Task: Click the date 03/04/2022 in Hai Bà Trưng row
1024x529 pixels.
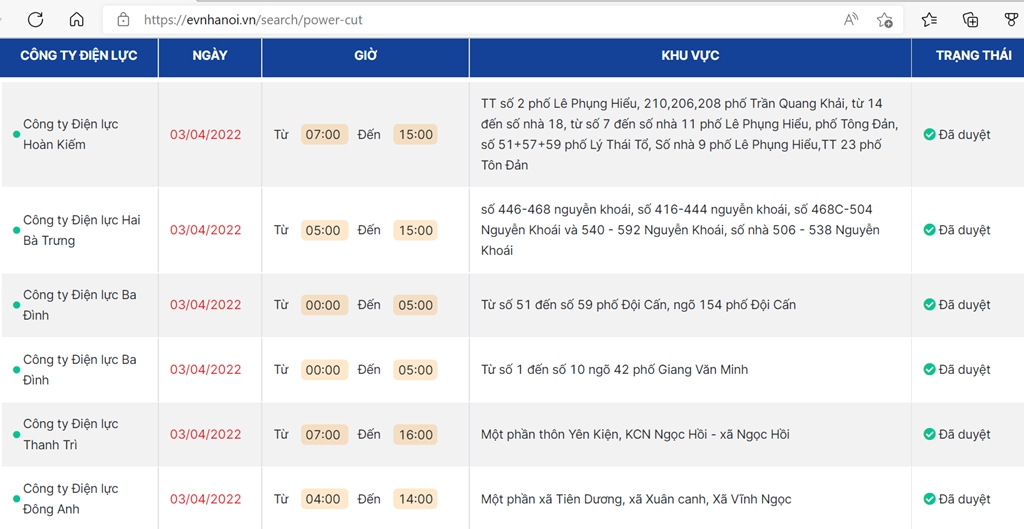Action: pos(206,230)
